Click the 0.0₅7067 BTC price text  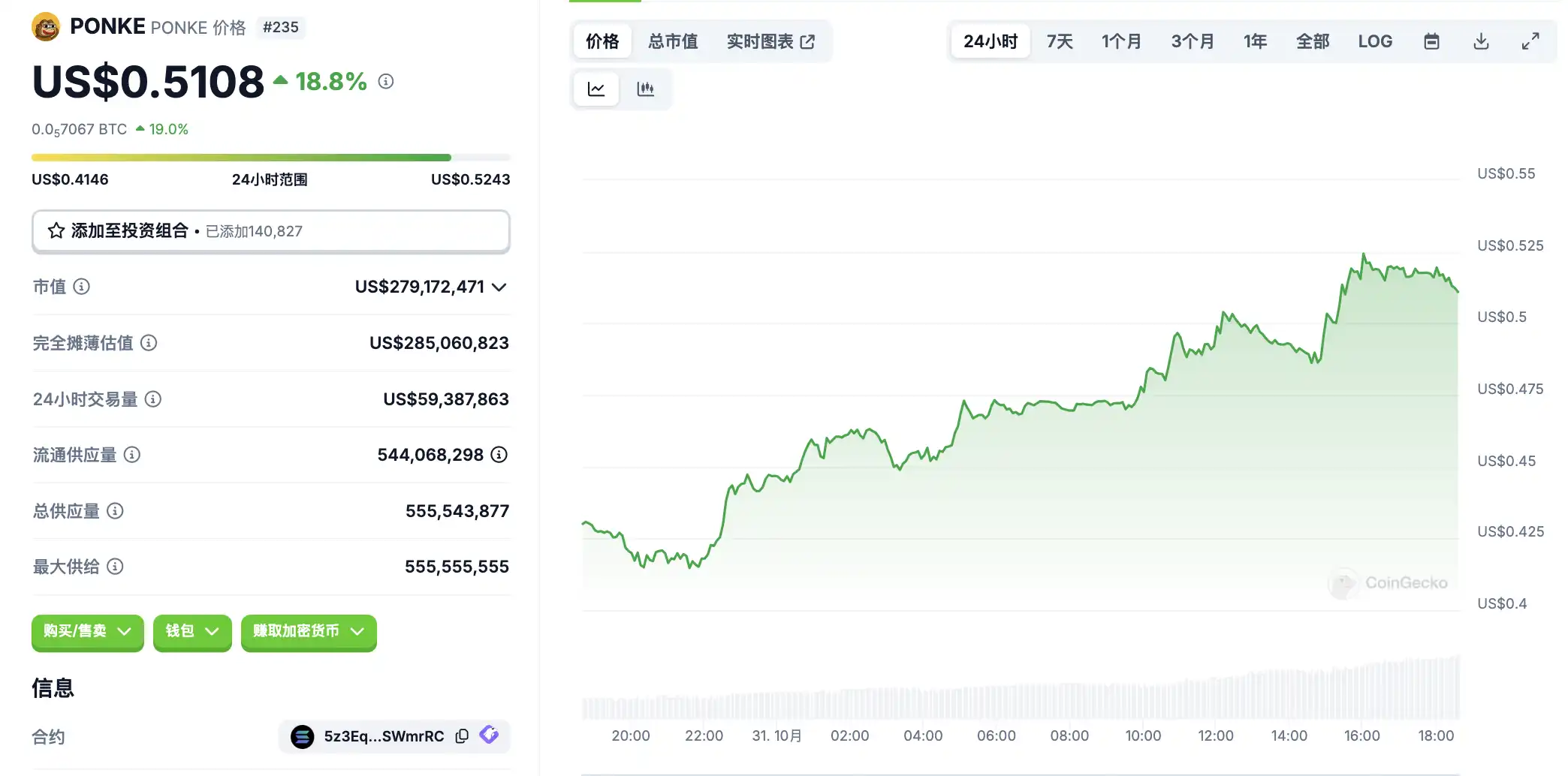coord(79,130)
